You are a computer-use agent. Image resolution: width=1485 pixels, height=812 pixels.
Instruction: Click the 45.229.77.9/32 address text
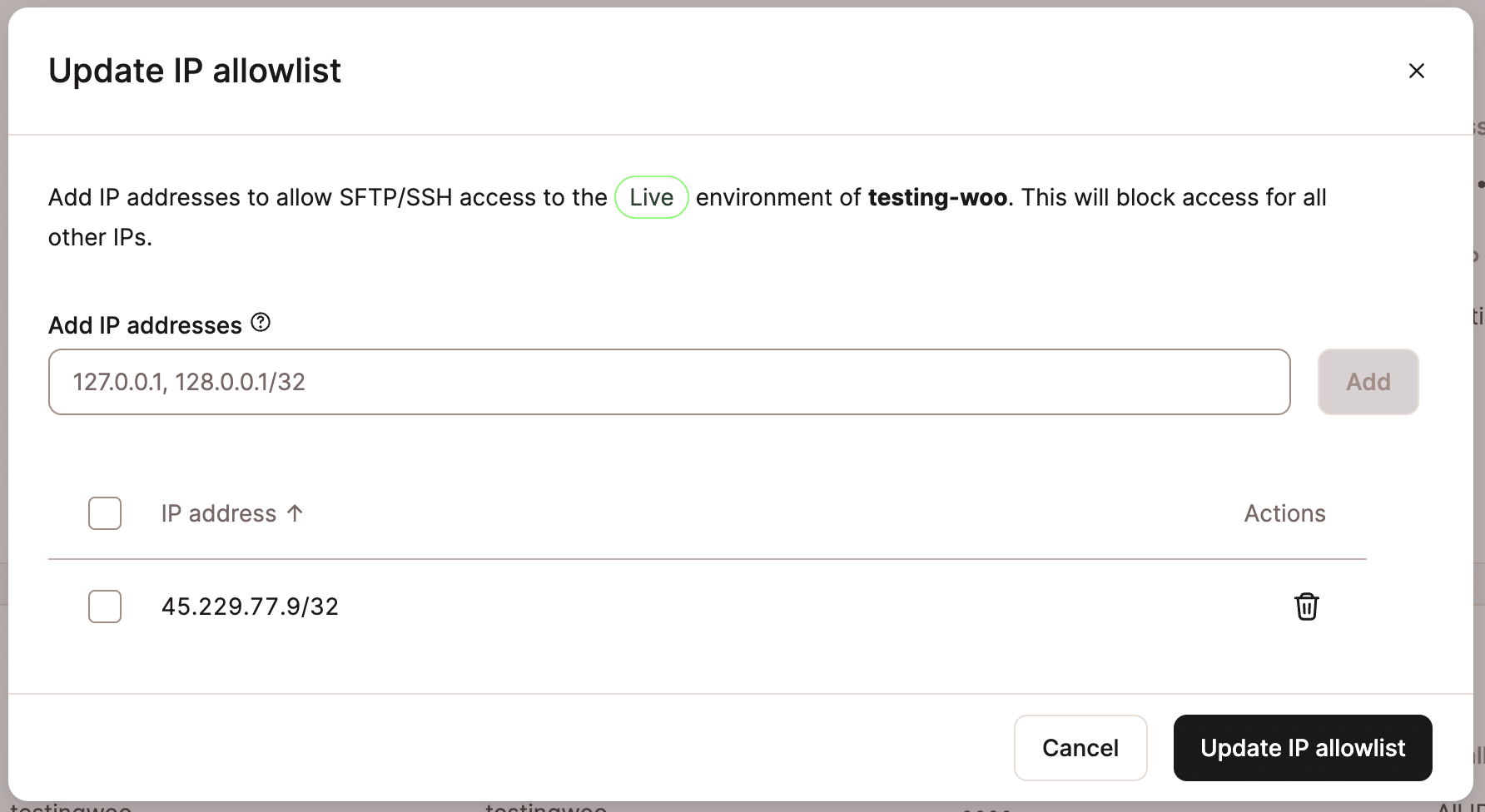click(250, 607)
